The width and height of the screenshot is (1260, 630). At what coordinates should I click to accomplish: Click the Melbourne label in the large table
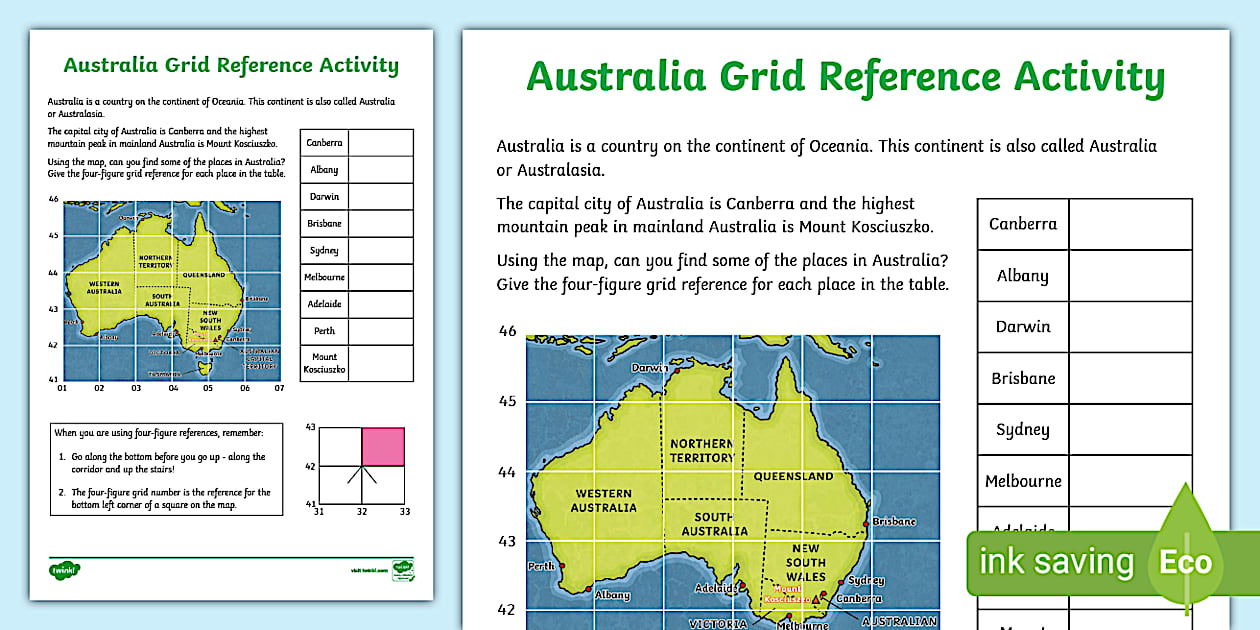[1023, 481]
